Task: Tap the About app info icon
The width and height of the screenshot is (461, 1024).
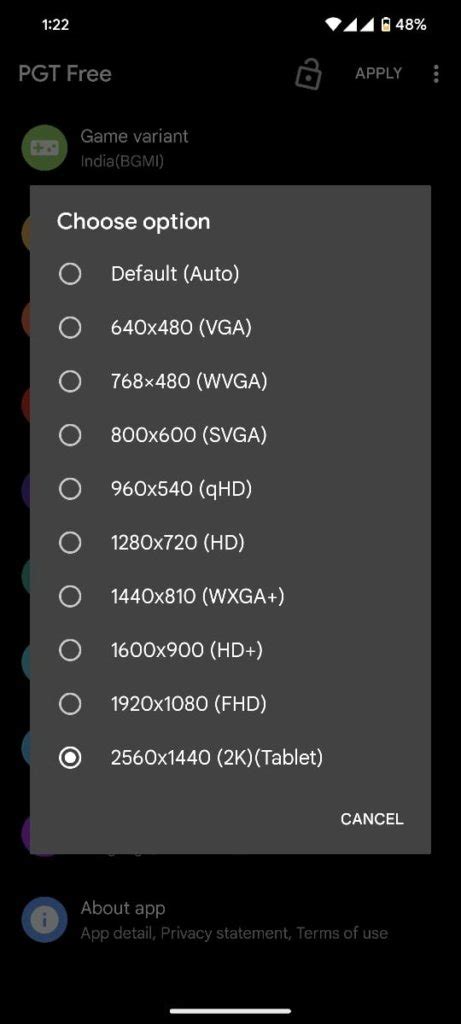Action: (x=44, y=920)
